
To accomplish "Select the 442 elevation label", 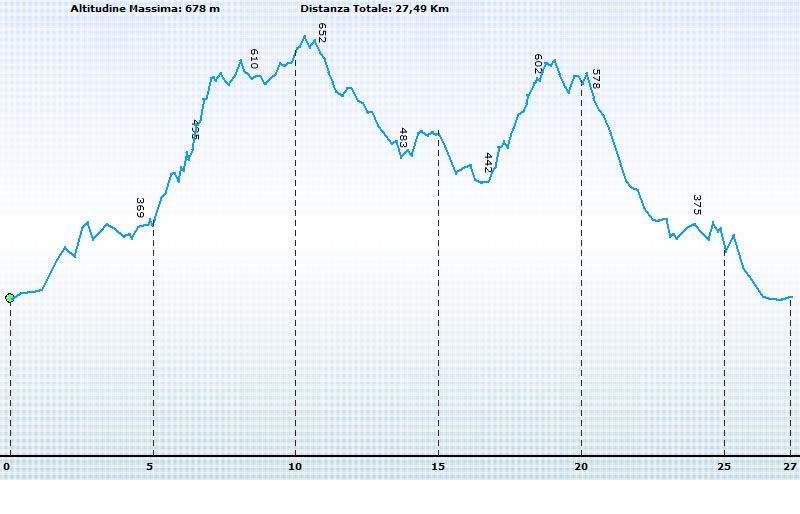I will click(488, 162).
